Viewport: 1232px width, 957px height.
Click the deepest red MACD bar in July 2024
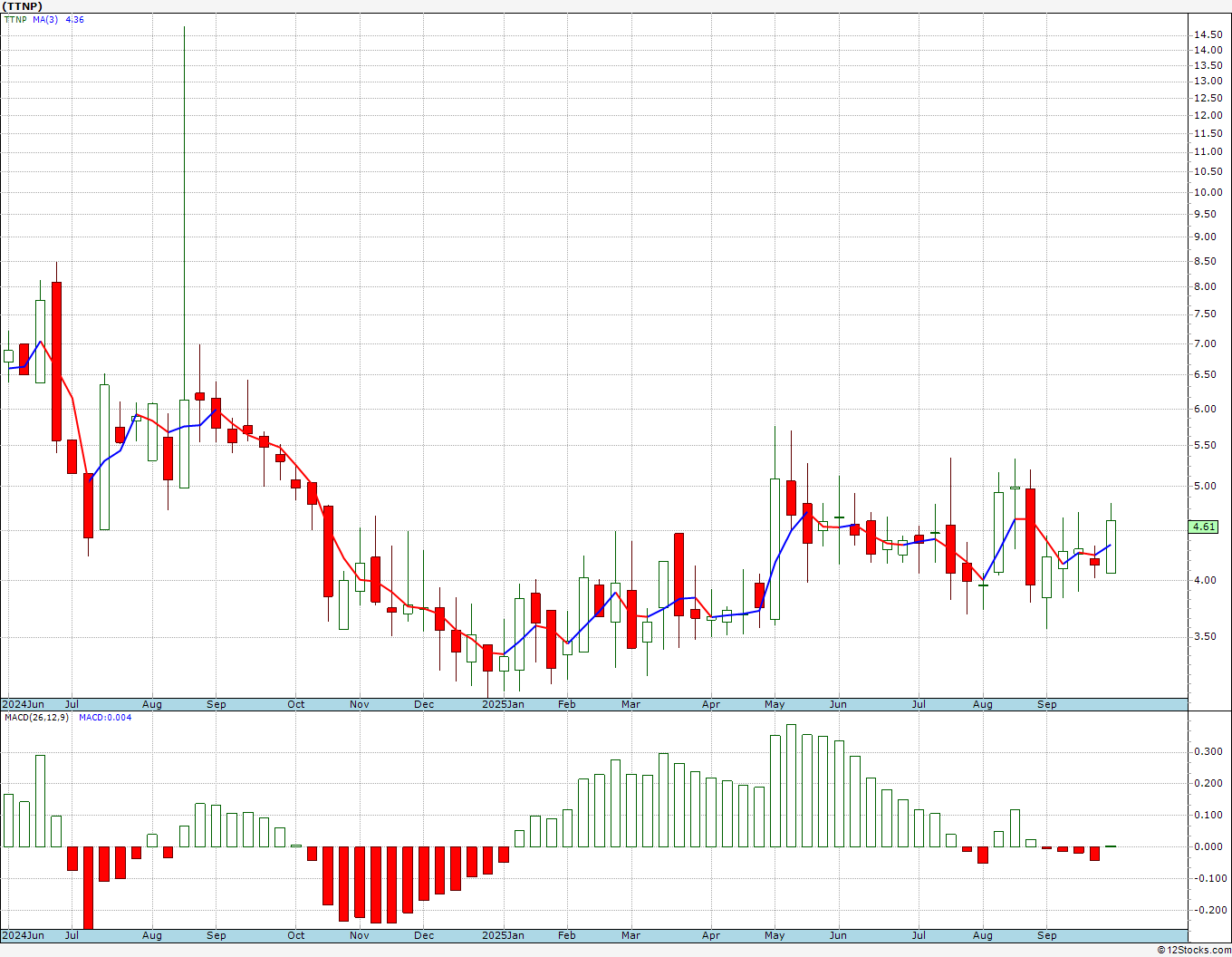click(88, 887)
